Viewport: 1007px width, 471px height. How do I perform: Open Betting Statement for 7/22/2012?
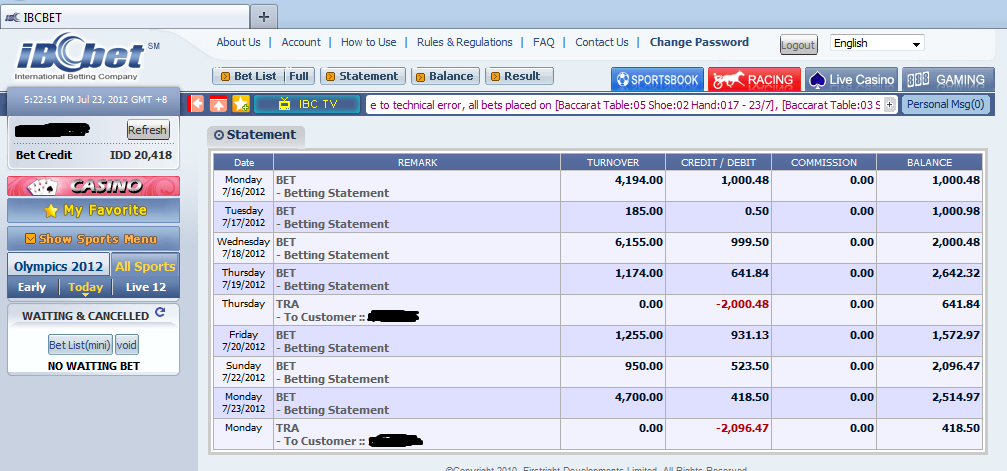337,379
